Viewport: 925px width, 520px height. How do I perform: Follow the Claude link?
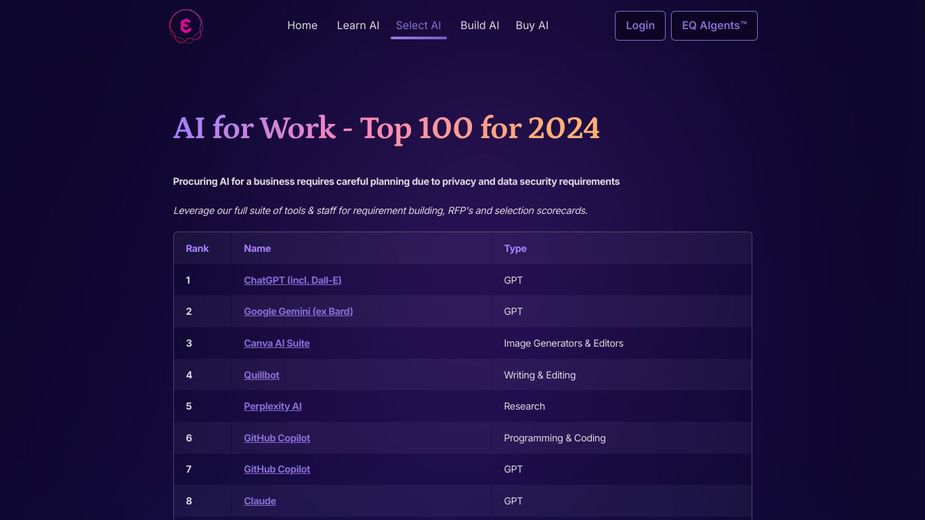tap(259, 502)
